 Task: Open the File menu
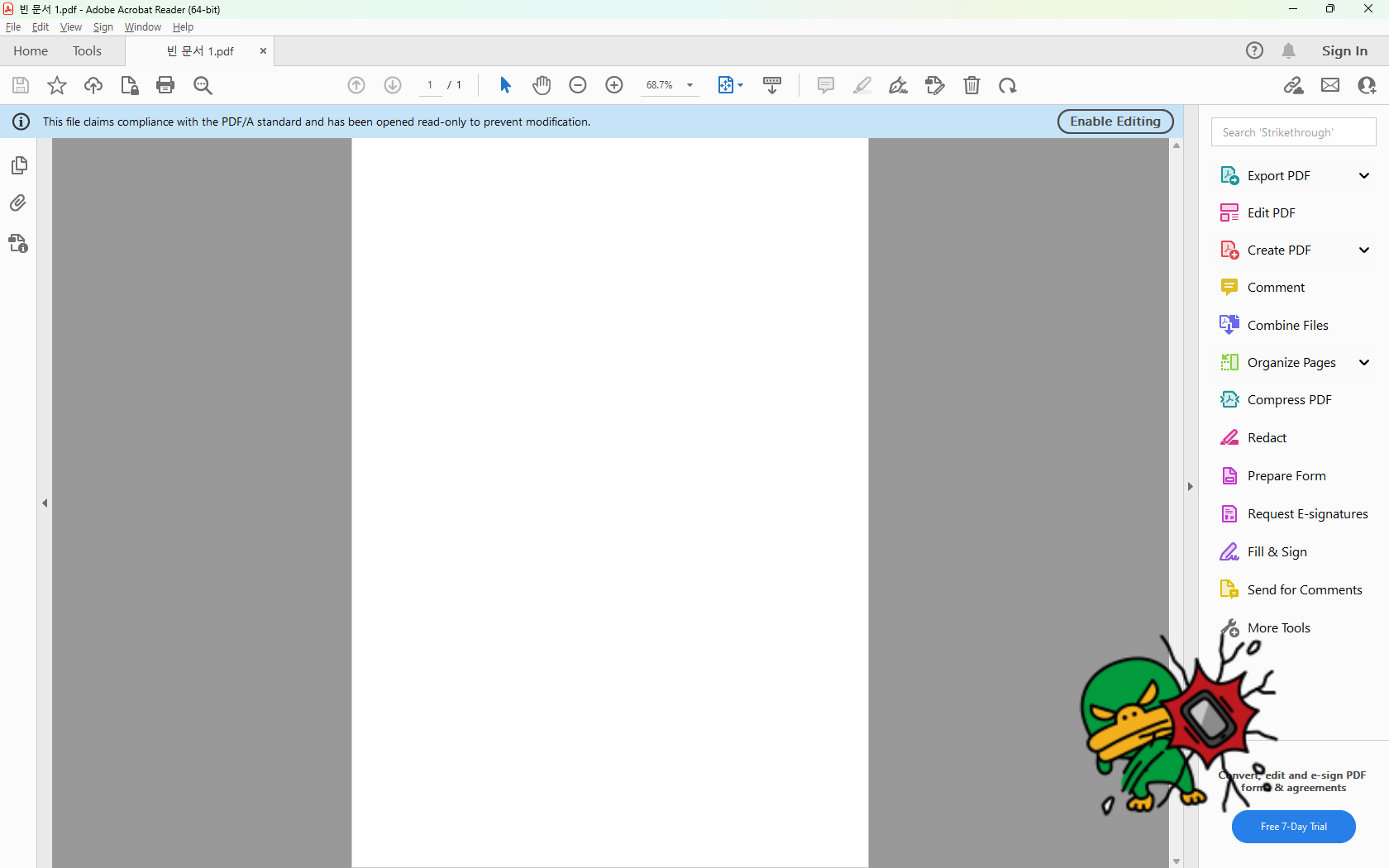pos(13,27)
